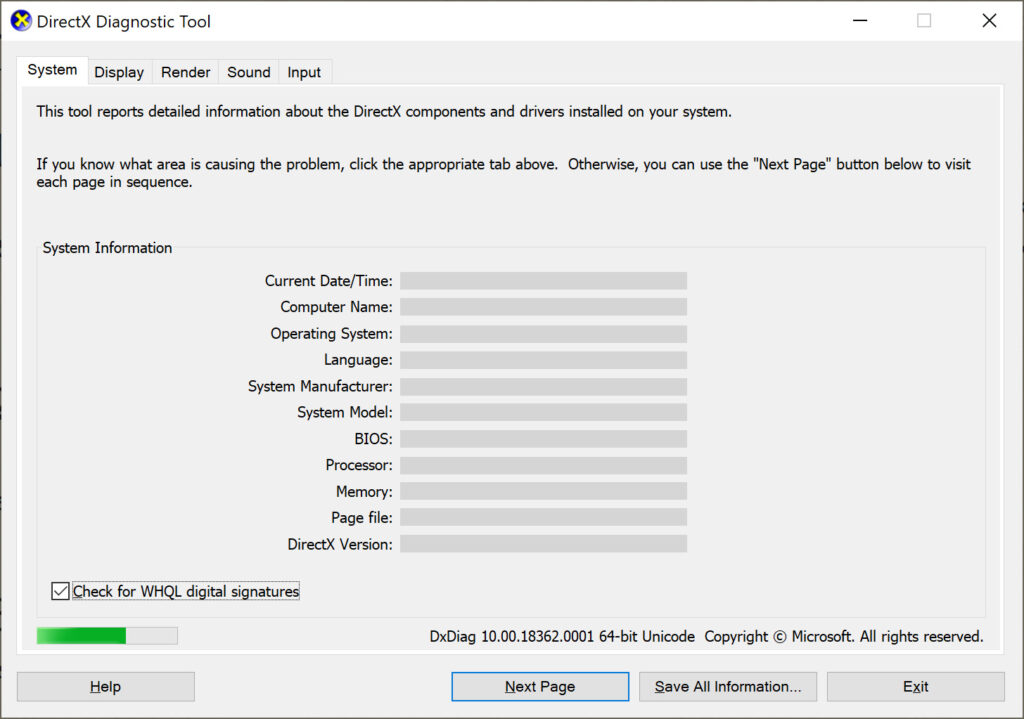
Task: Disable Check for WHQL digital signatures
Action: coord(60,591)
